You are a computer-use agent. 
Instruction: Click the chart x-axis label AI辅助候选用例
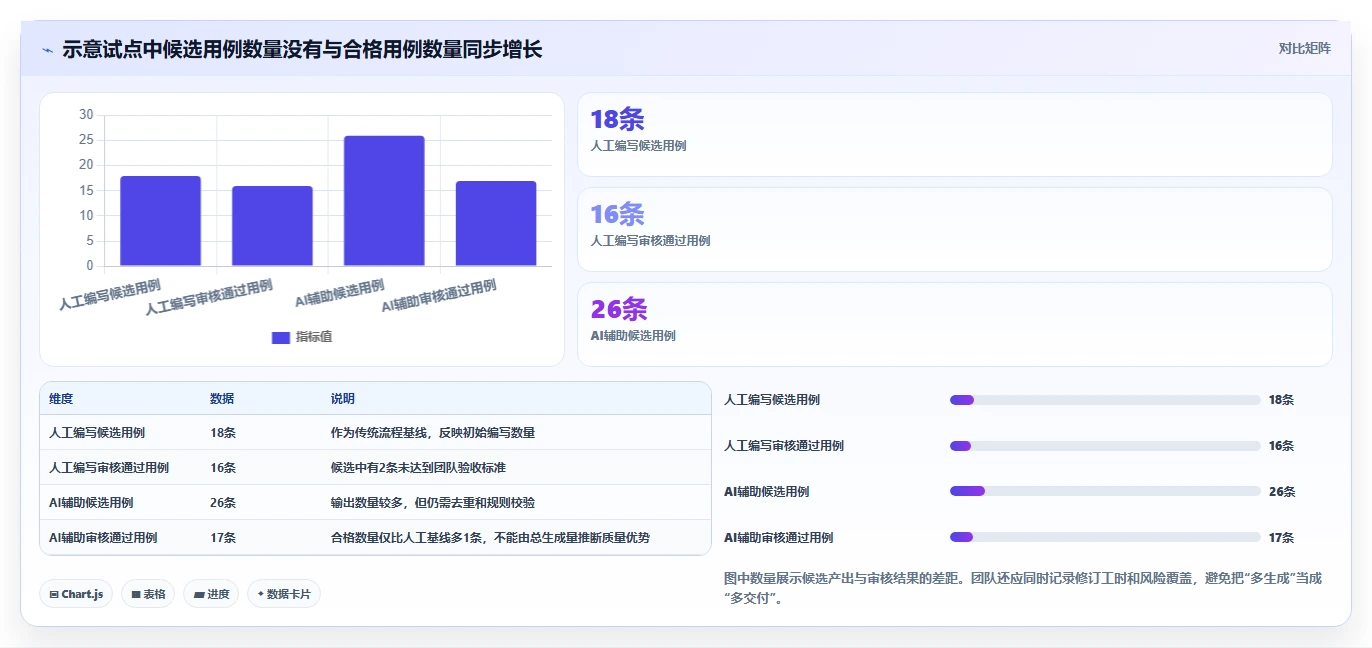(340, 294)
